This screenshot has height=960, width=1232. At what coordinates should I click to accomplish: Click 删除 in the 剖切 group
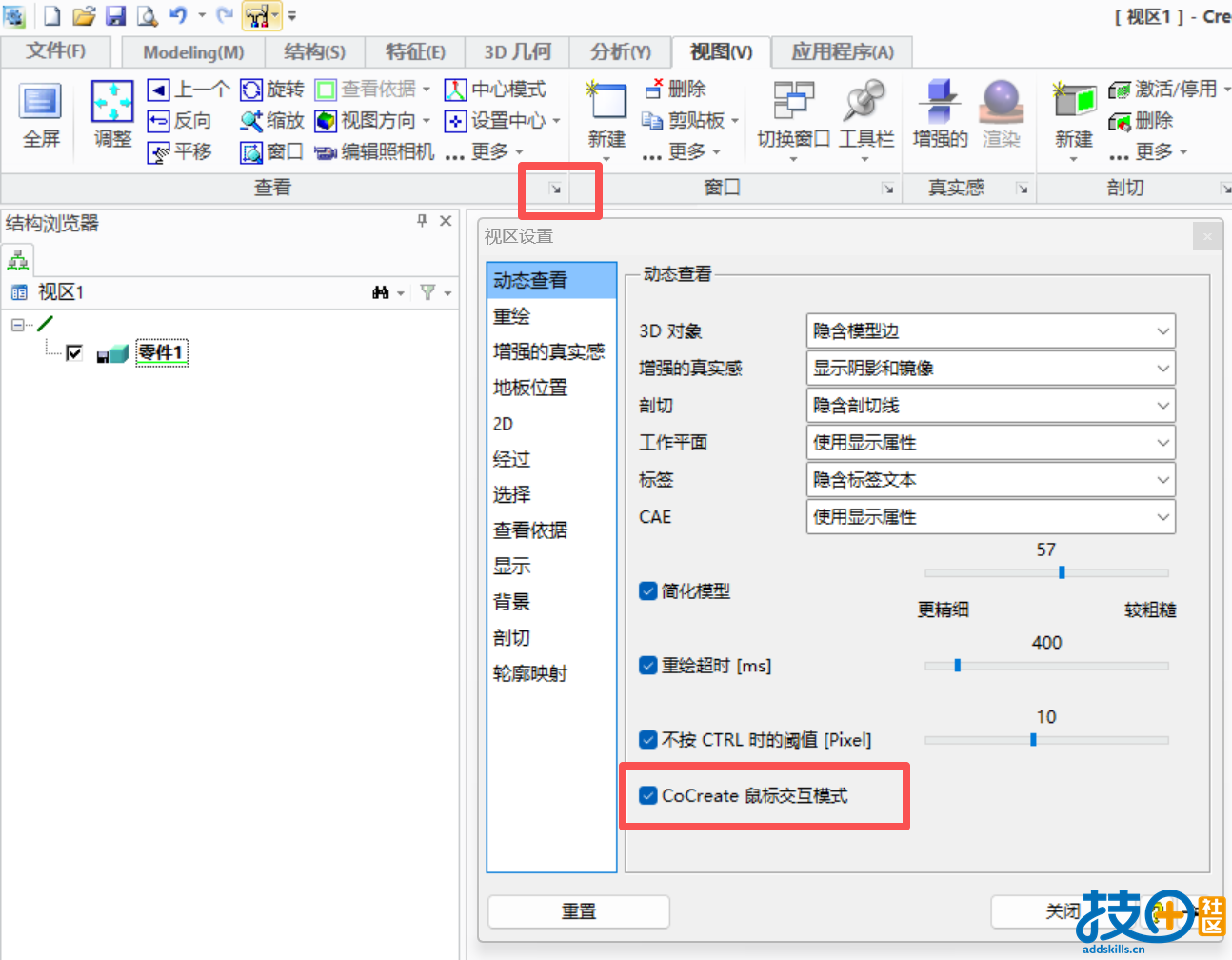coord(1141,121)
